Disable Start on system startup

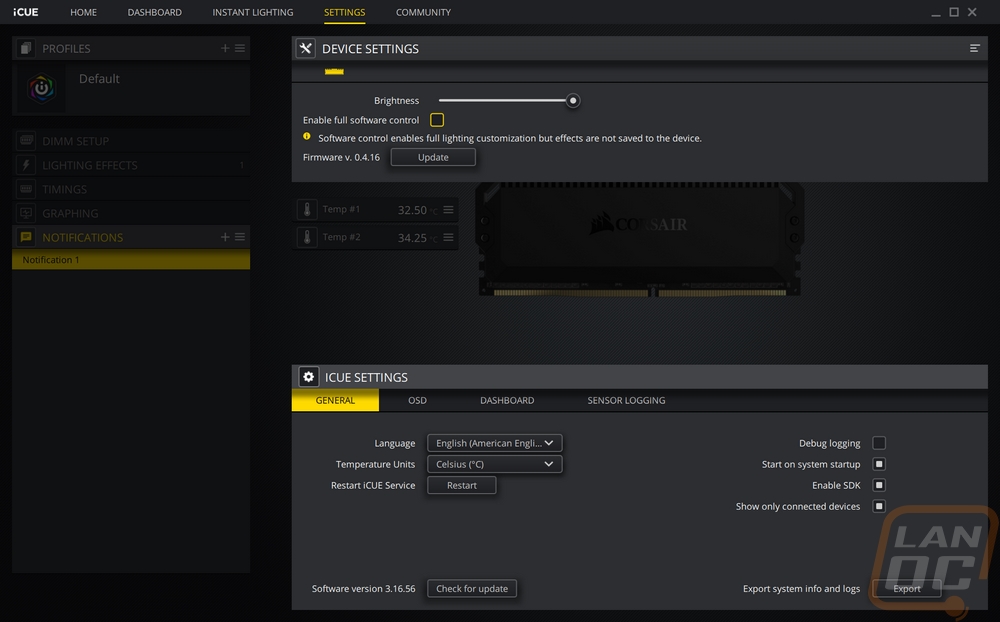coord(879,464)
